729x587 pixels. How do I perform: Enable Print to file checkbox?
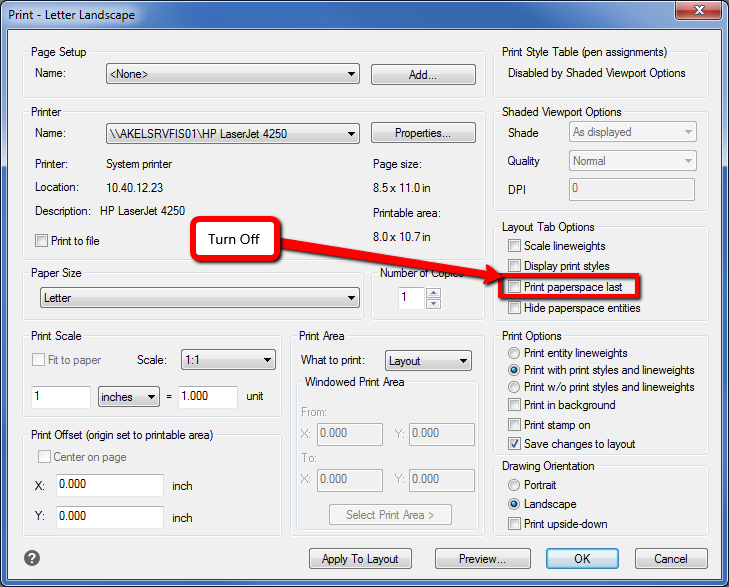[41, 241]
